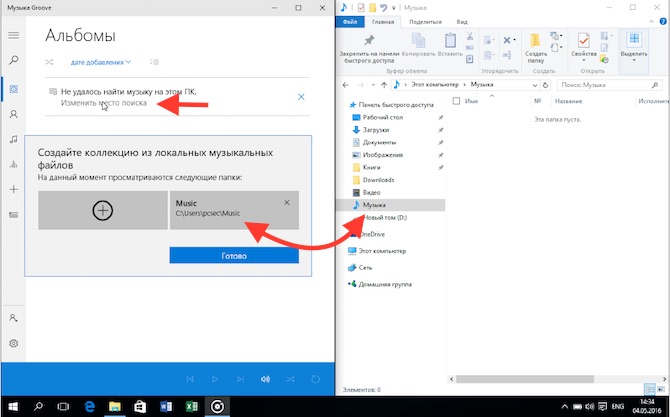Toggle select-all checkbox in column header
This screenshot has height=417, width=670.
pyautogui.click(x=456, y=101)
